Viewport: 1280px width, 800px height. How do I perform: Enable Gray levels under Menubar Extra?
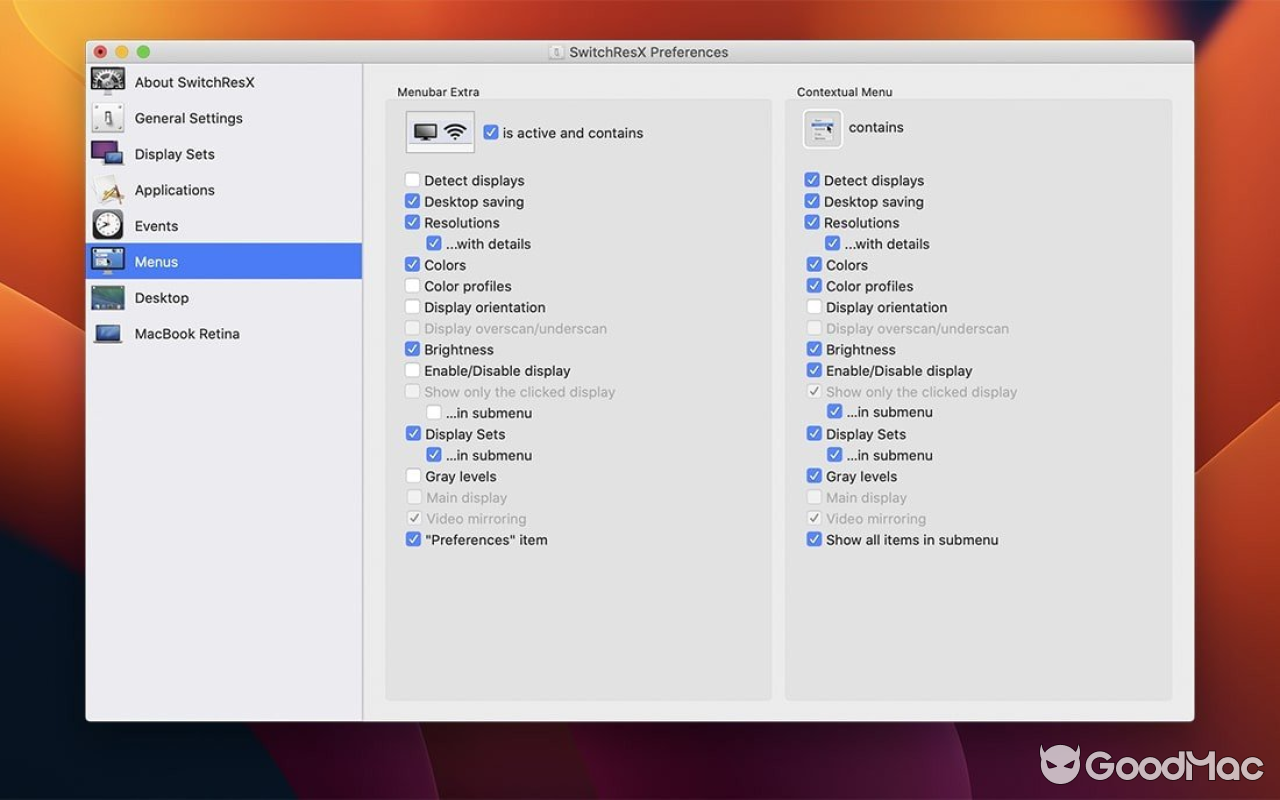point(412,476)
